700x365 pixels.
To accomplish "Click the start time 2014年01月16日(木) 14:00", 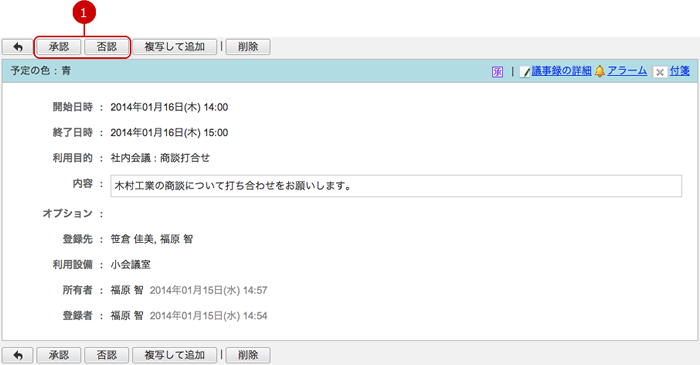I will tap(169, 108).
